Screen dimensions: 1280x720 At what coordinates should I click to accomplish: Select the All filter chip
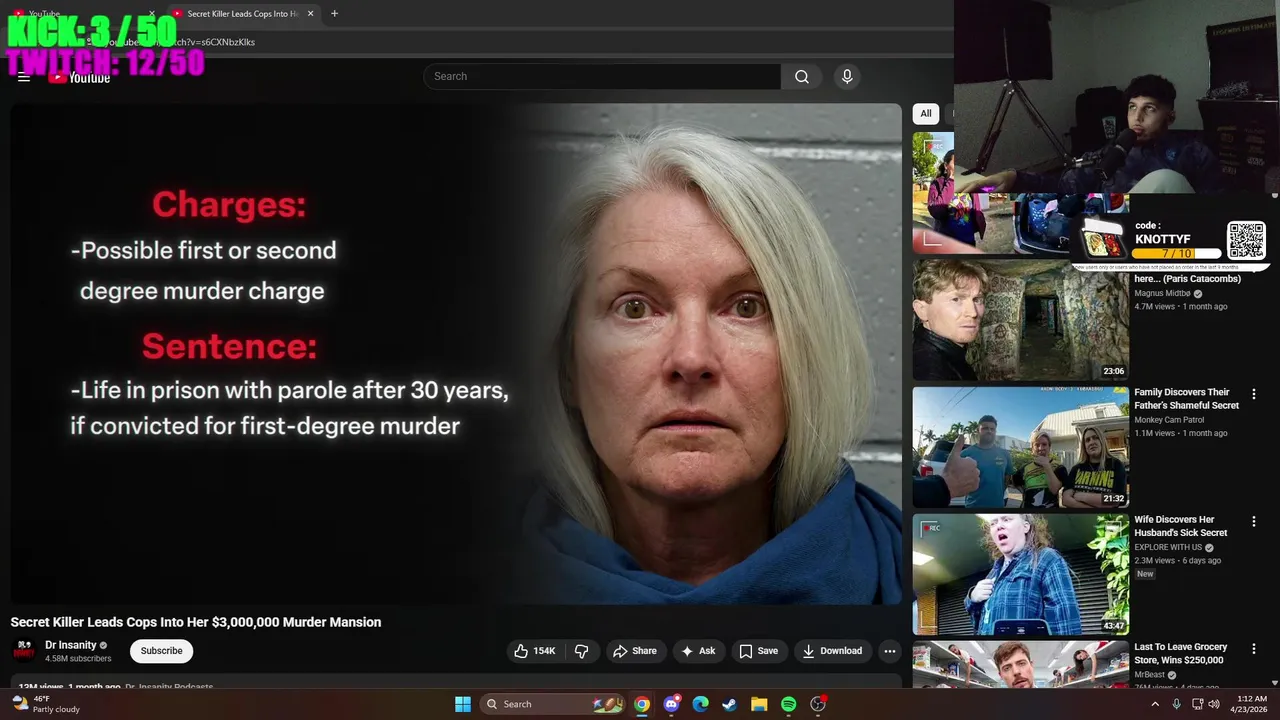click(x=926, y=113)
